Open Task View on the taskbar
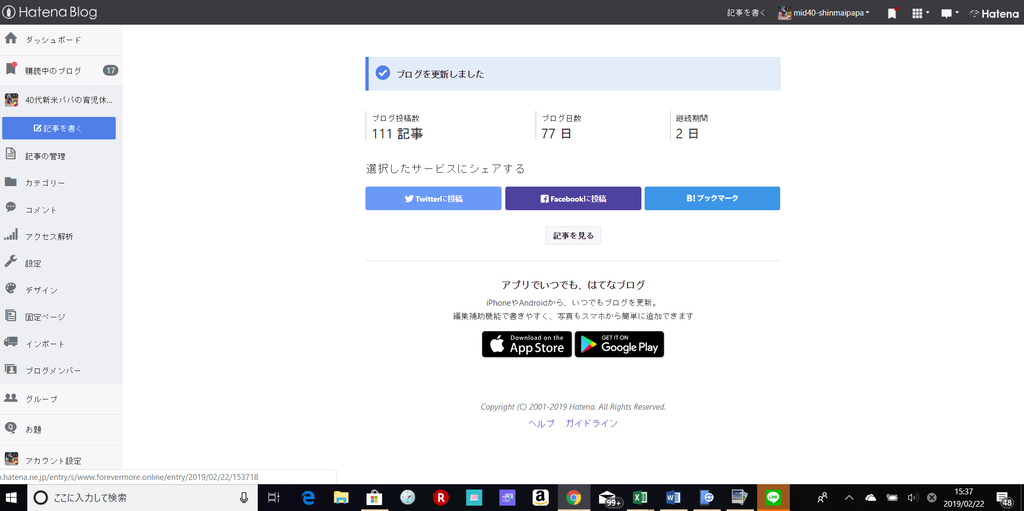1024x511 pixels. point(274,498)
